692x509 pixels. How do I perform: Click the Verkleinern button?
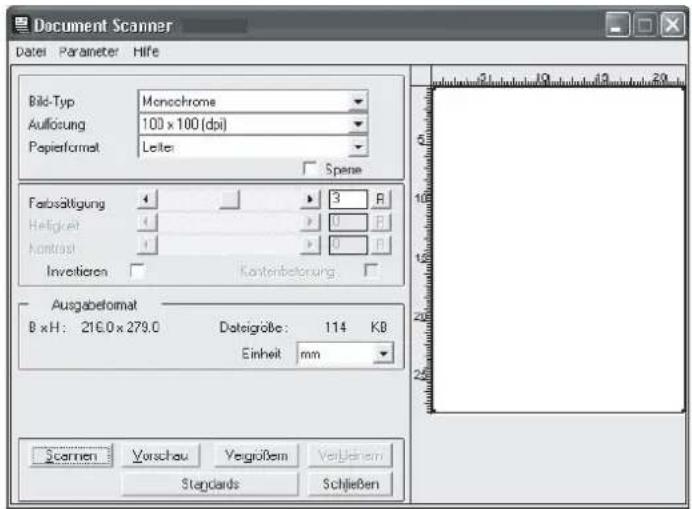pos(350,456)
